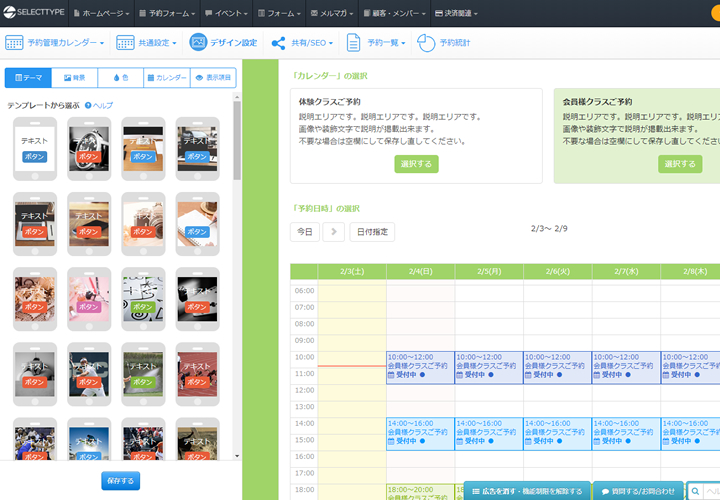Click the 保存する button

120,481
